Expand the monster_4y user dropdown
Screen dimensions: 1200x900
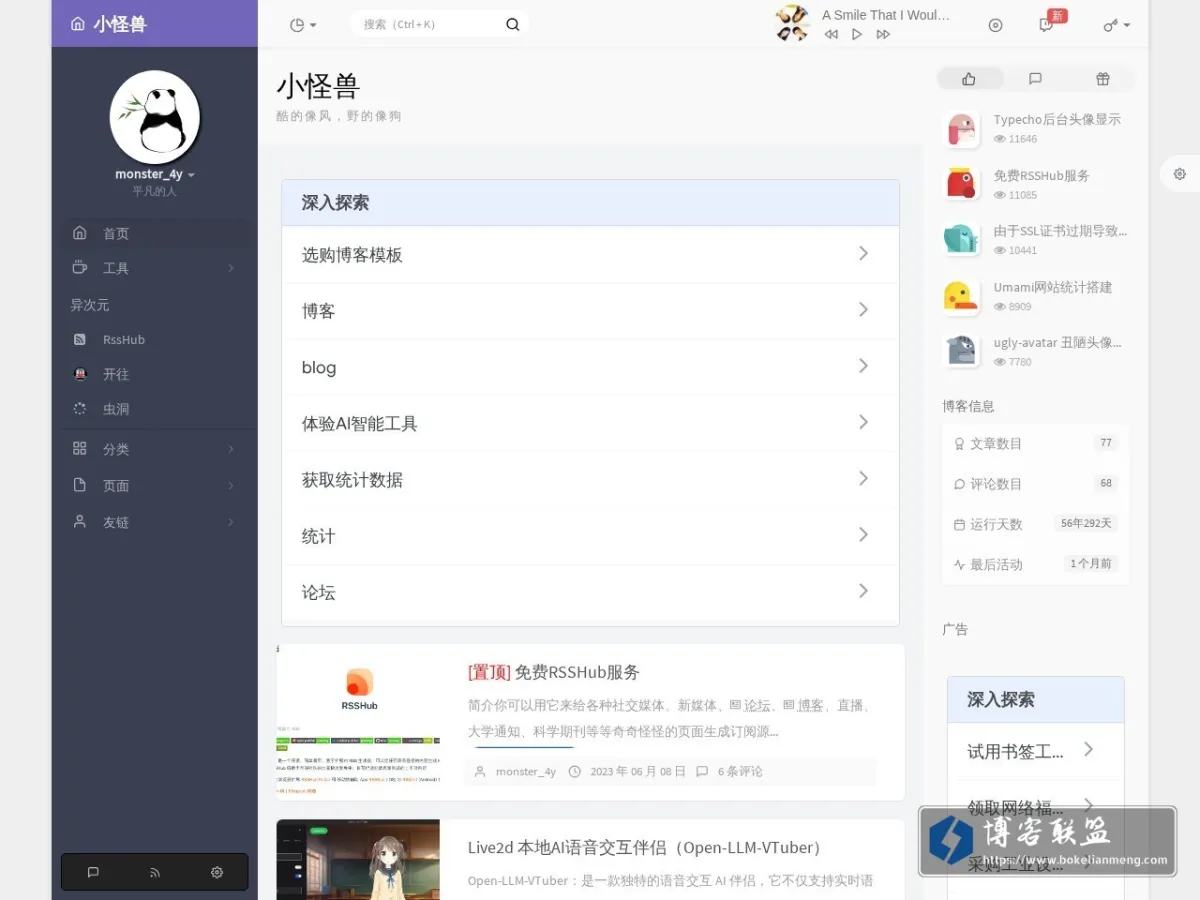click(155, 174)
